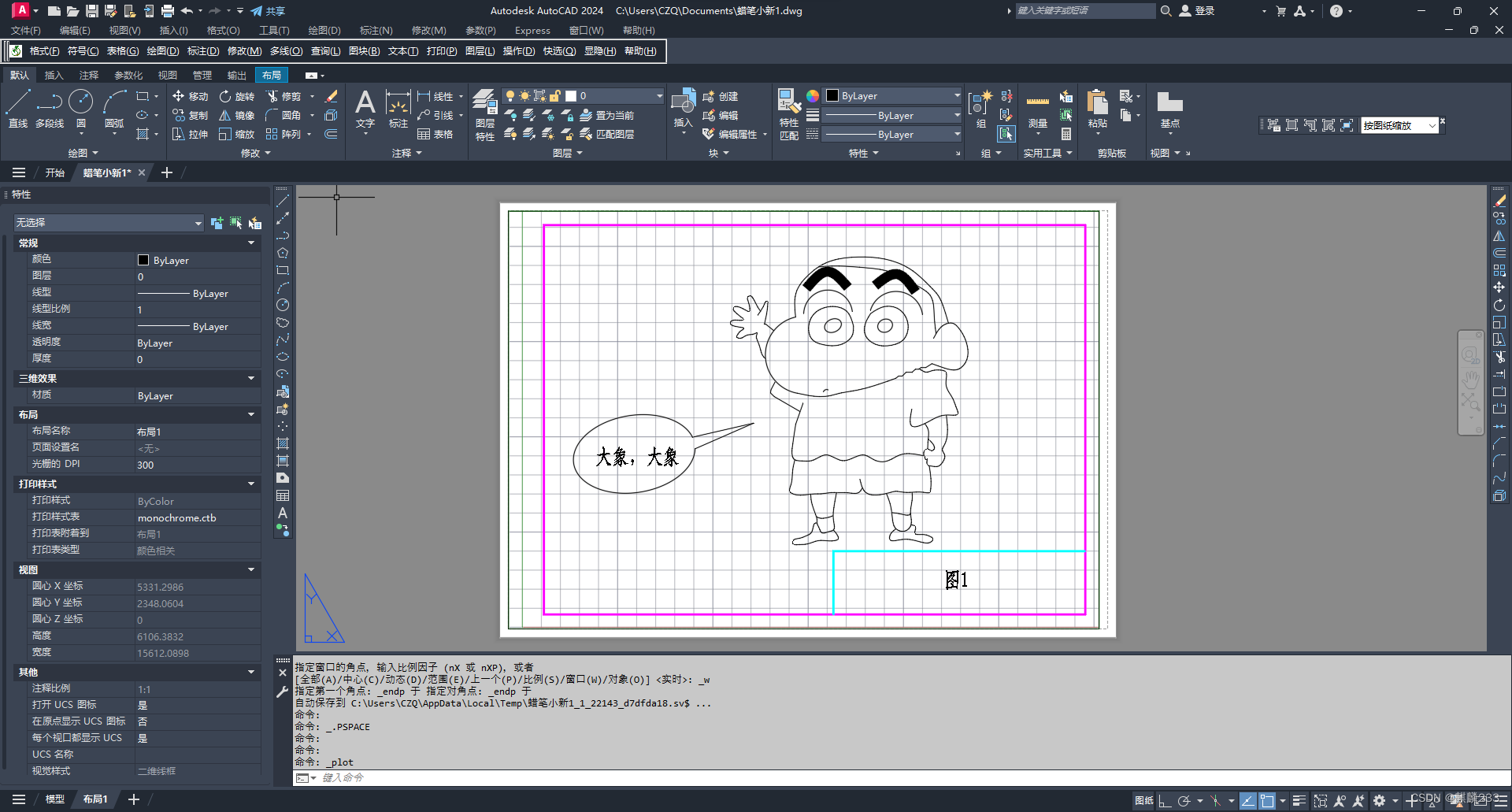Viewport: 1512px width, 812px height.
Task: Toggle 2D object snap in status bar
Action: (1267, 800)
